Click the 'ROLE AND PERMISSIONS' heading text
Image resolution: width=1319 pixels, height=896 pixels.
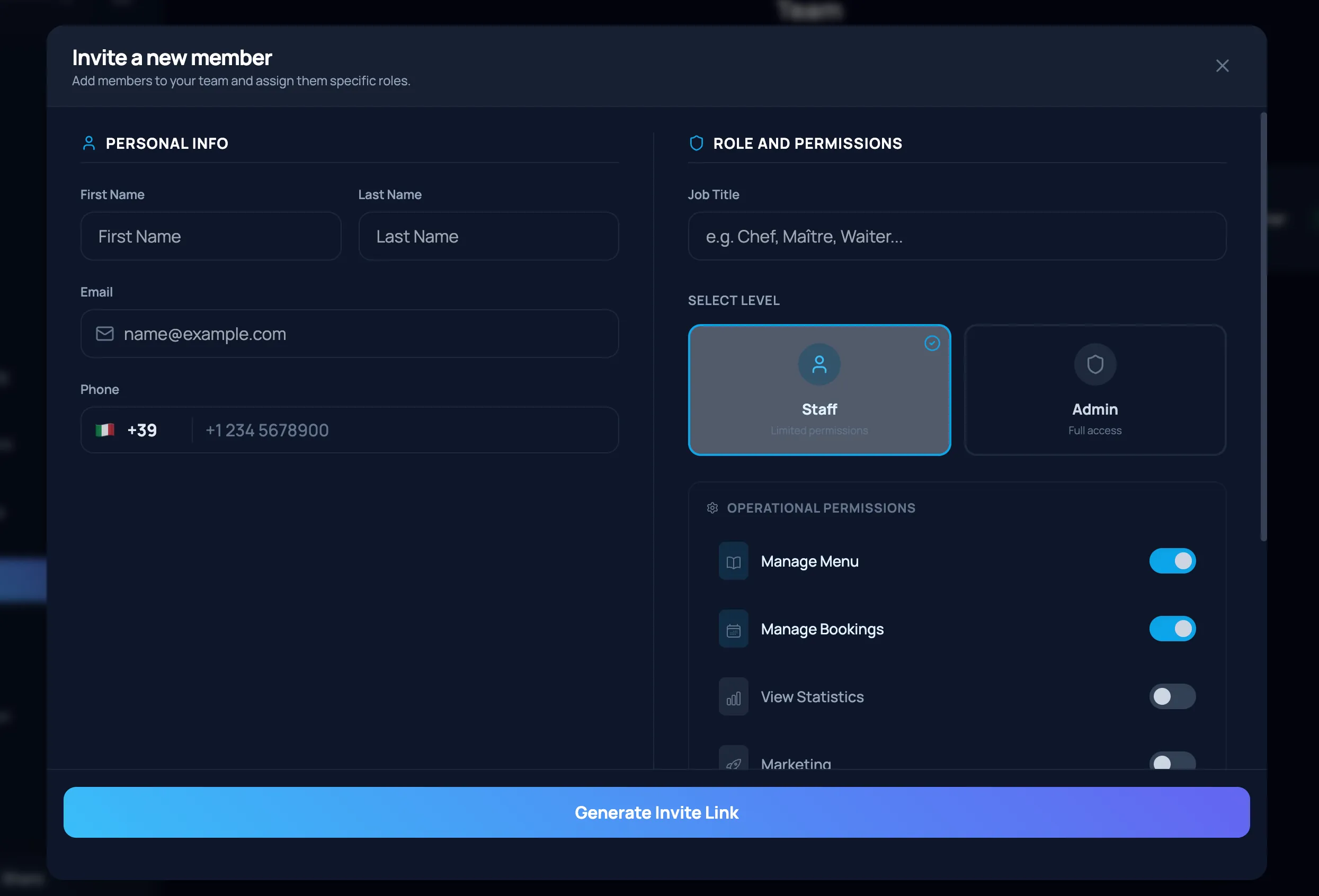pos(807,143)
